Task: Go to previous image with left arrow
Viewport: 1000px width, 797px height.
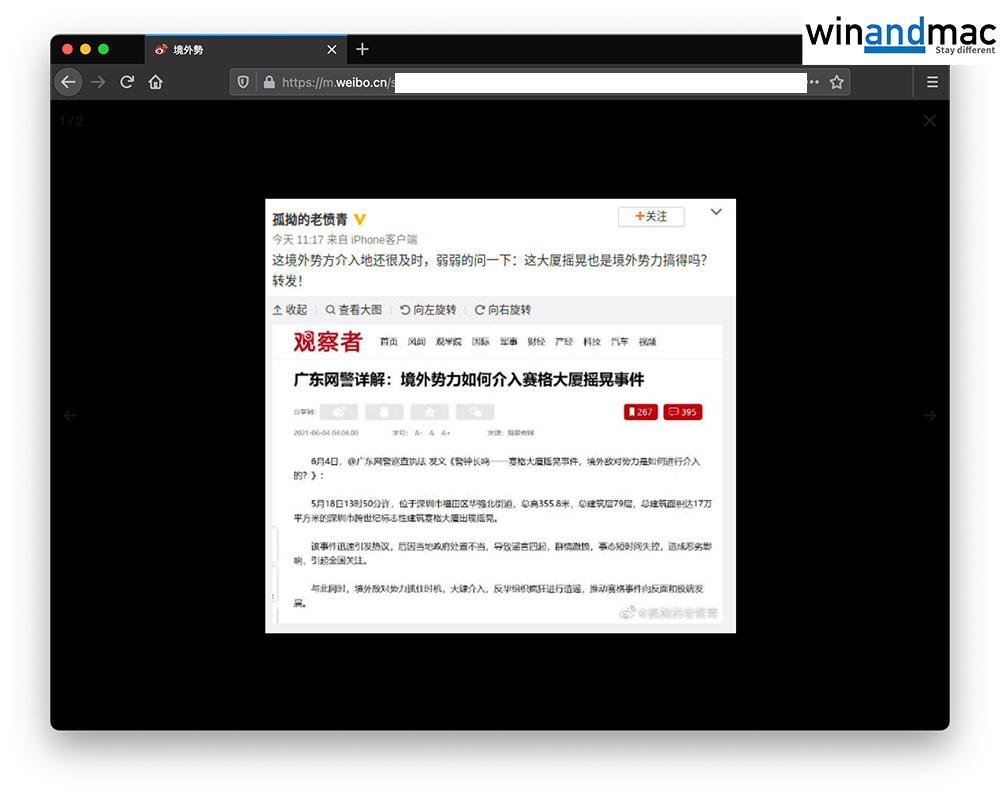Action: 70,415
